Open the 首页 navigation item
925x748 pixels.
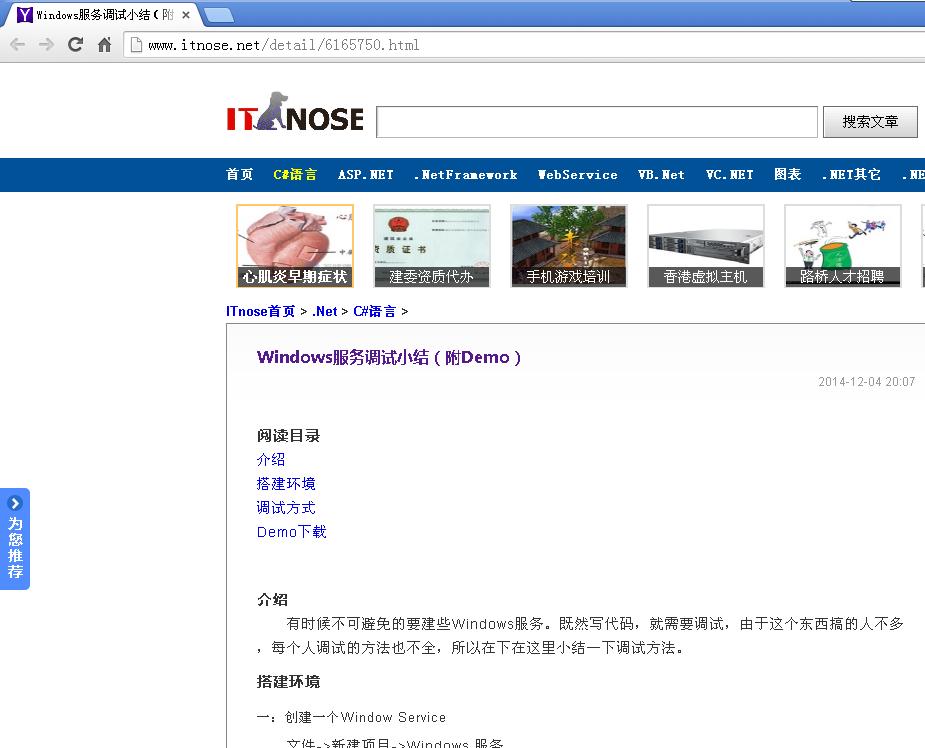coord(240,175)
